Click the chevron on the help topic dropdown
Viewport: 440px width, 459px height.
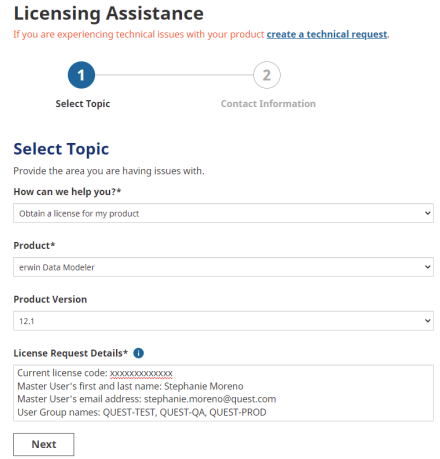tap(427, 213)
